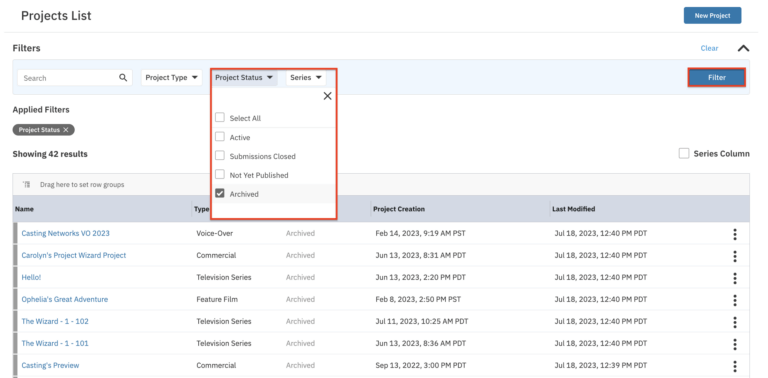Collapse the Filters section chevron
768x378 pixels.
(743, 48)
